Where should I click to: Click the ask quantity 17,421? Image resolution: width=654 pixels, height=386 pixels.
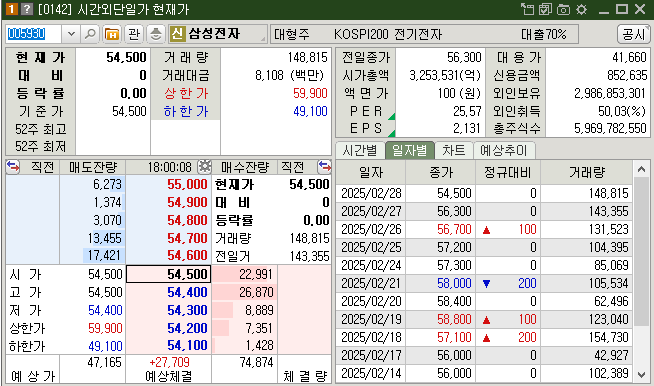(105, 255)
